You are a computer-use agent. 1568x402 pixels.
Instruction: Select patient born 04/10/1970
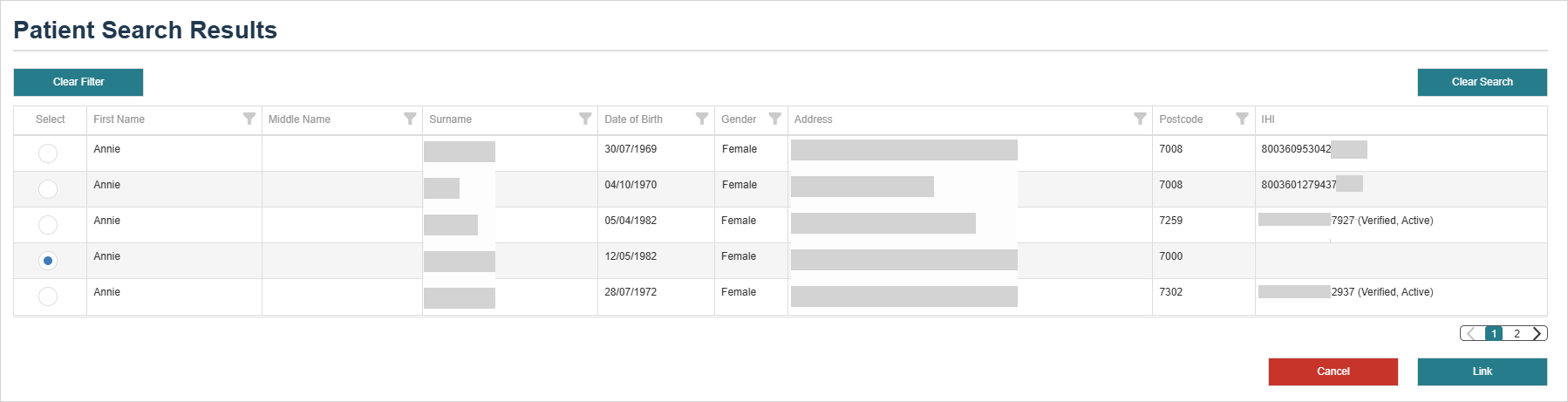[48, 189]
